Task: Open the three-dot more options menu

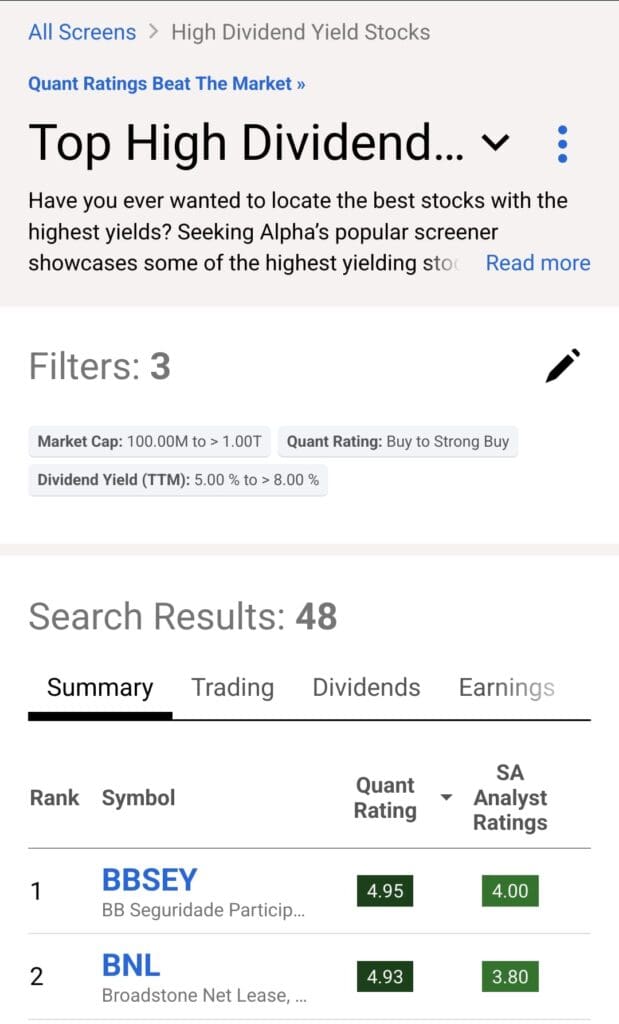Action: (x=562, y=145)
